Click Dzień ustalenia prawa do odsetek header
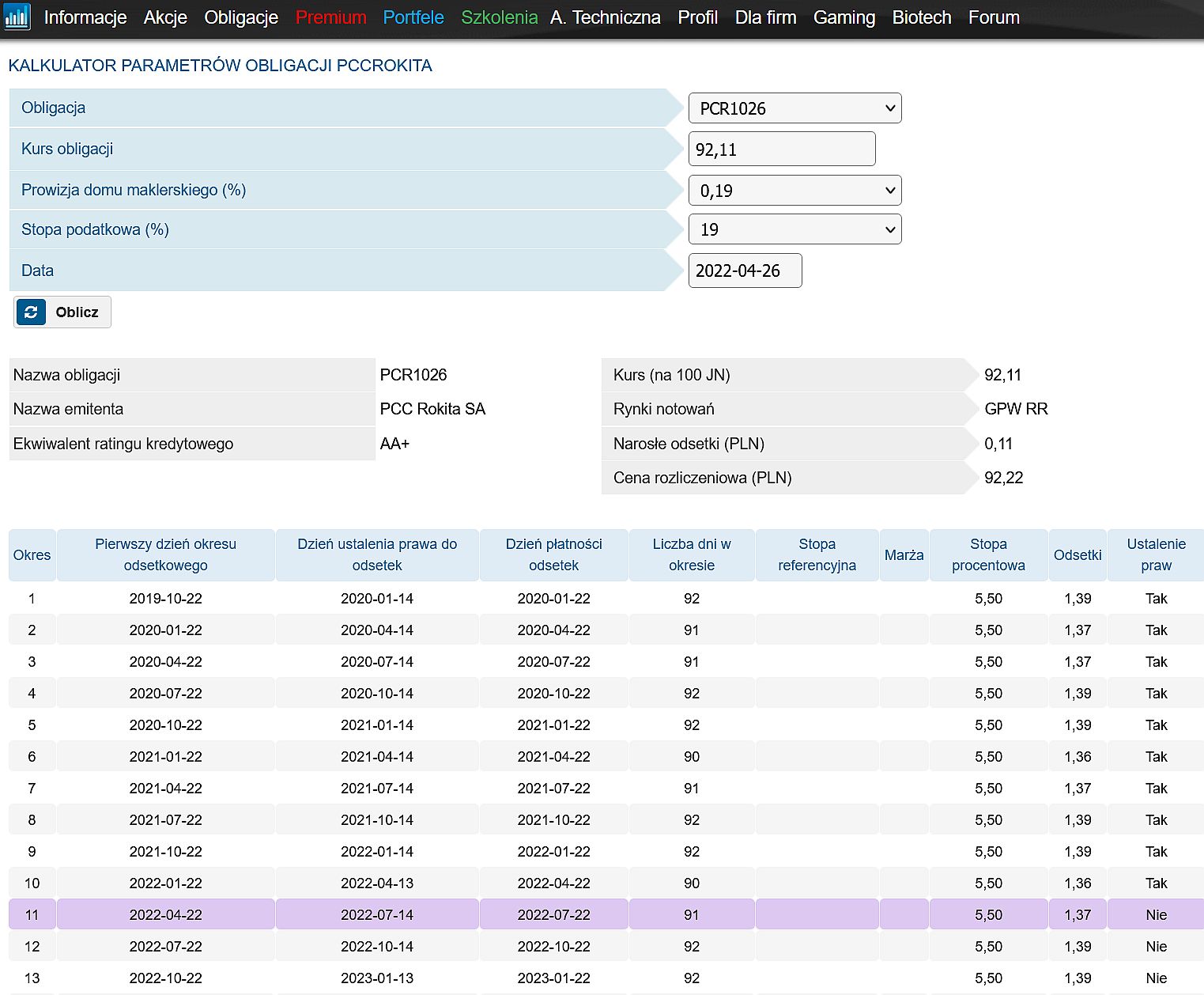The width and height of the screenshot is (1204, 995). 377,555
